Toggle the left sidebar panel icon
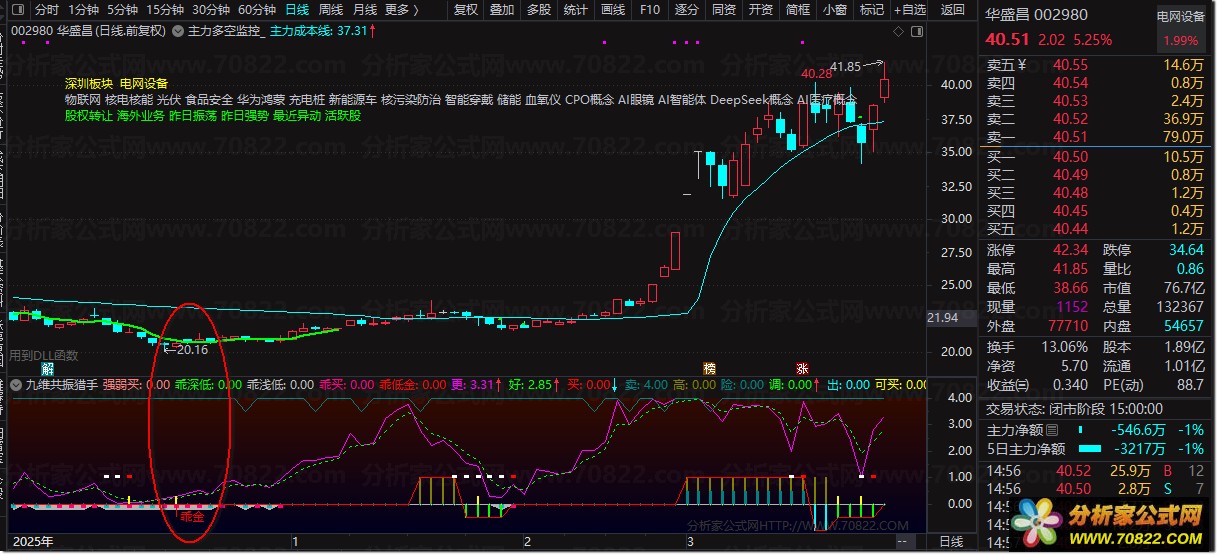Image resolution: width=1219 pixels, height=555 pixels. (x=16, y=10)
